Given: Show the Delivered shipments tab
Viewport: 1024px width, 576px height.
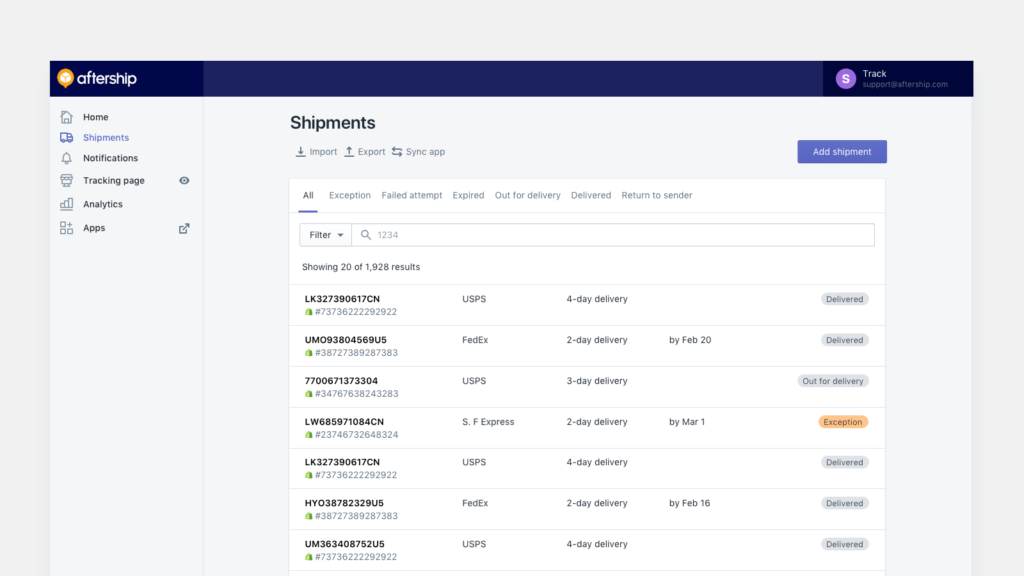Looking at the screenshot, I should tap(590, 196).
